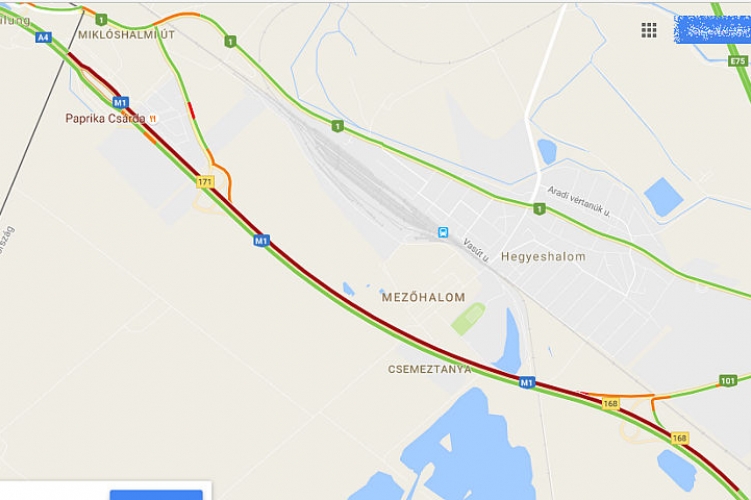Viewport: 751px width, 500px height.
Task: Open the Google apps grid icon
Action: [x=649, y=30]
